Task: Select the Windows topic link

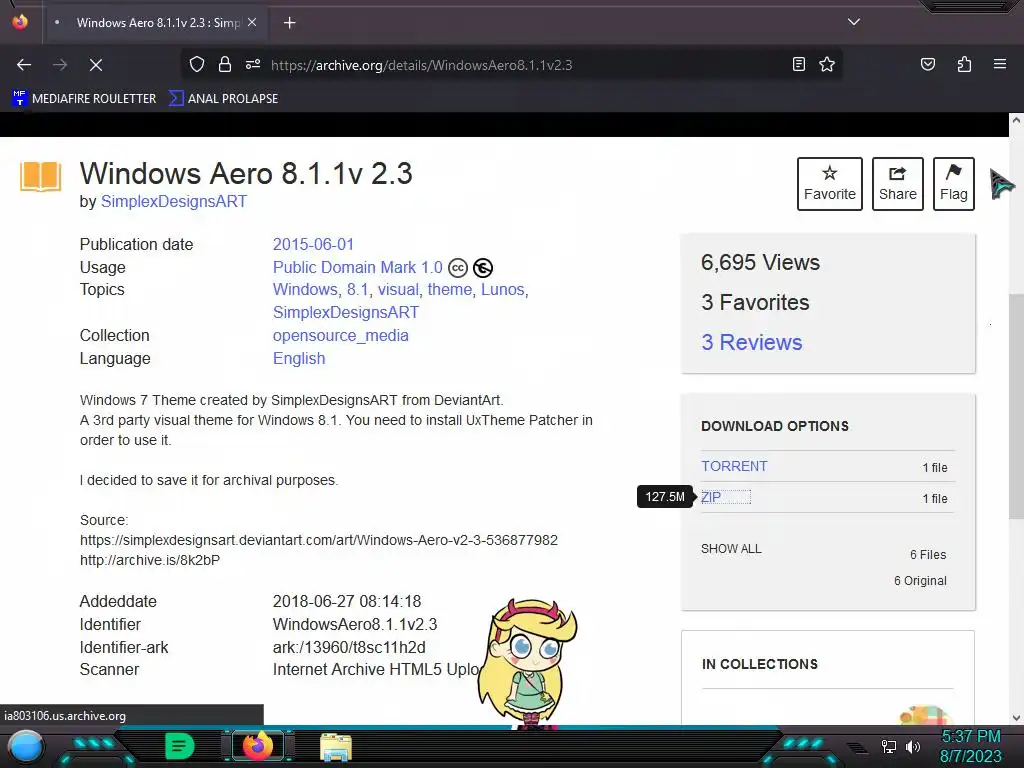Action: click(305, 289)
